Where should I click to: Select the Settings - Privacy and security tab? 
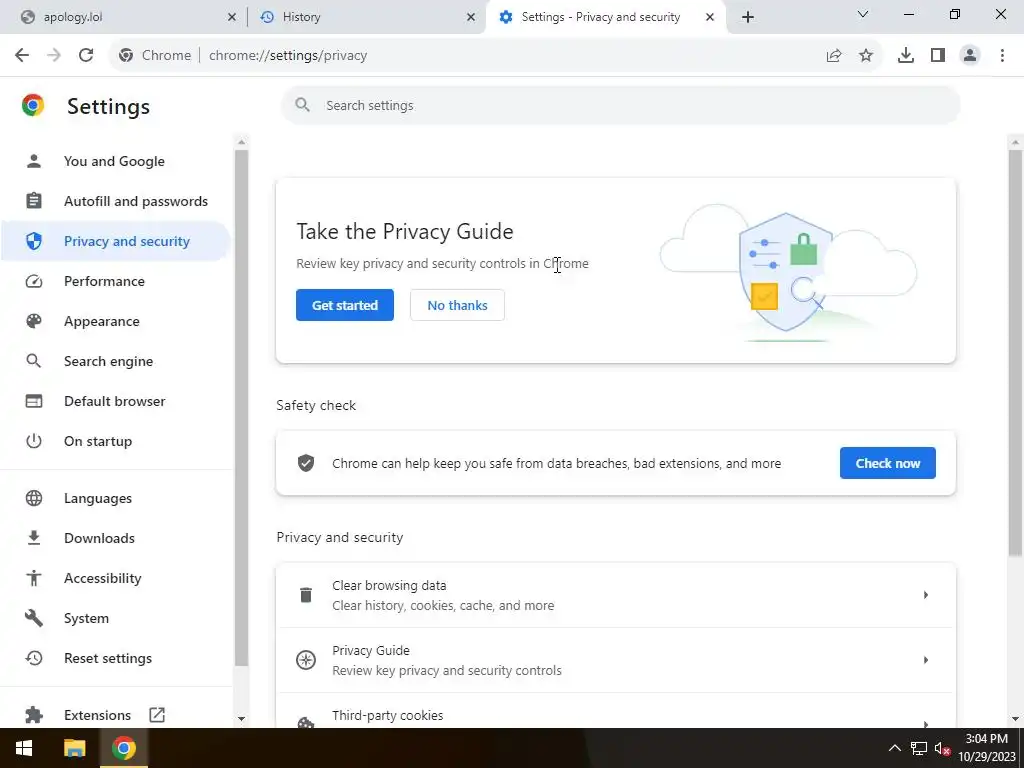pos(605,17)
